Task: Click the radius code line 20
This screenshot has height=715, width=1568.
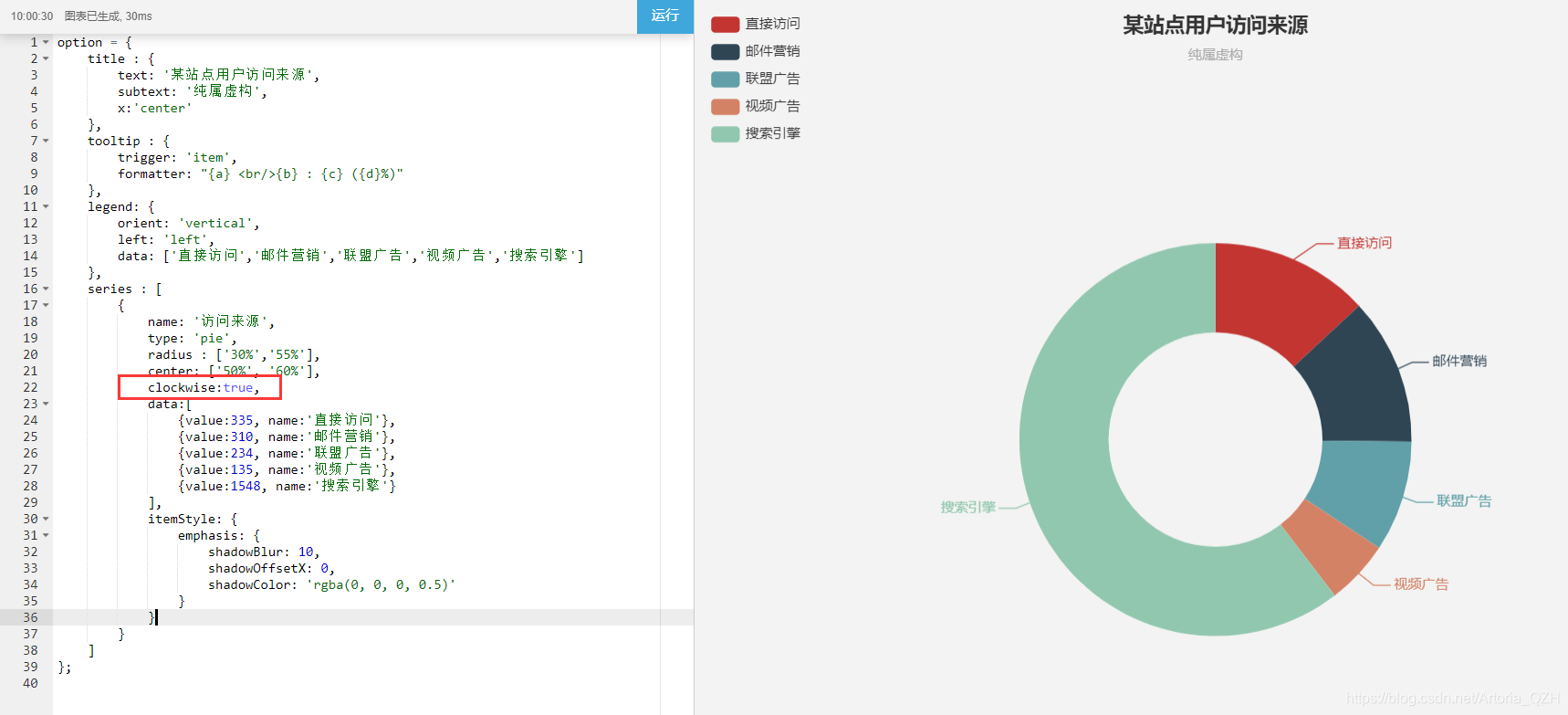Action: [x=234, y=354]
